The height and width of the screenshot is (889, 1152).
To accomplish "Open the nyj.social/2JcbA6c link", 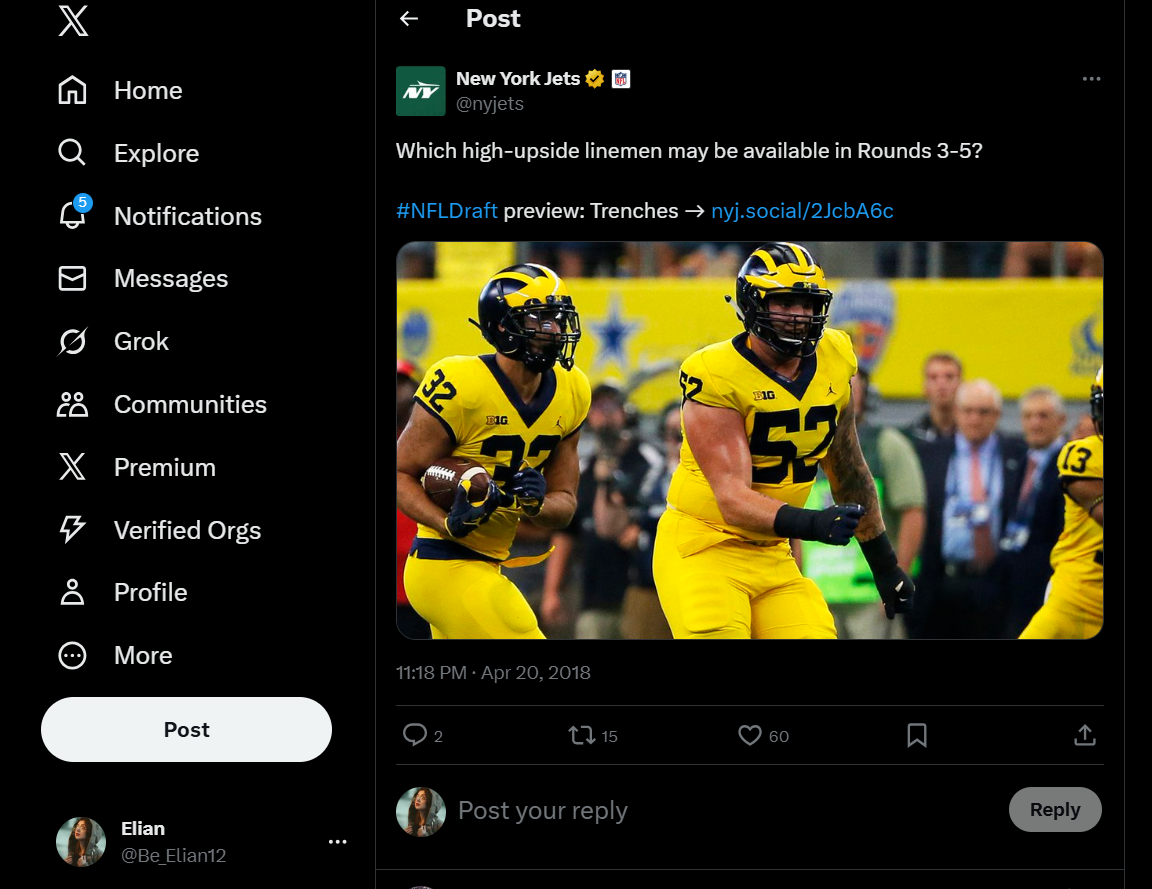I will click(802, 211).
